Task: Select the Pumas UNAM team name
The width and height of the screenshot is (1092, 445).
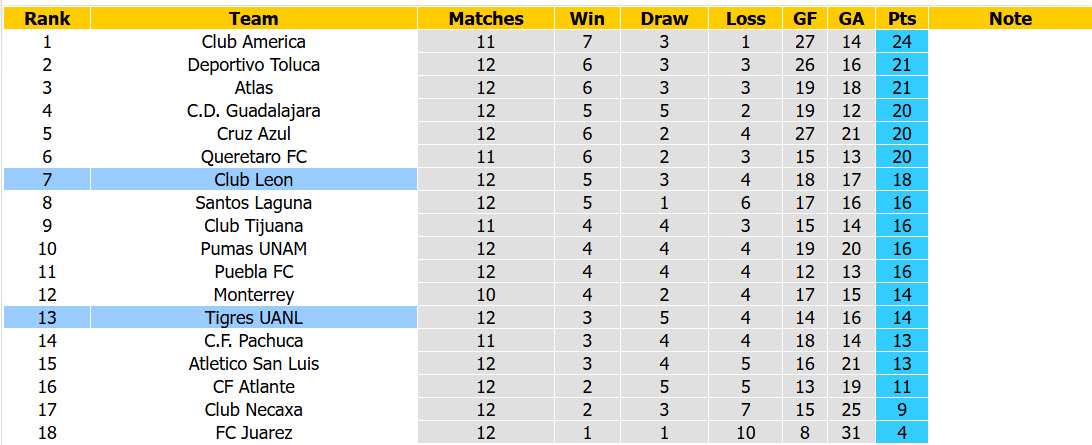Action: tap(254, 249)
